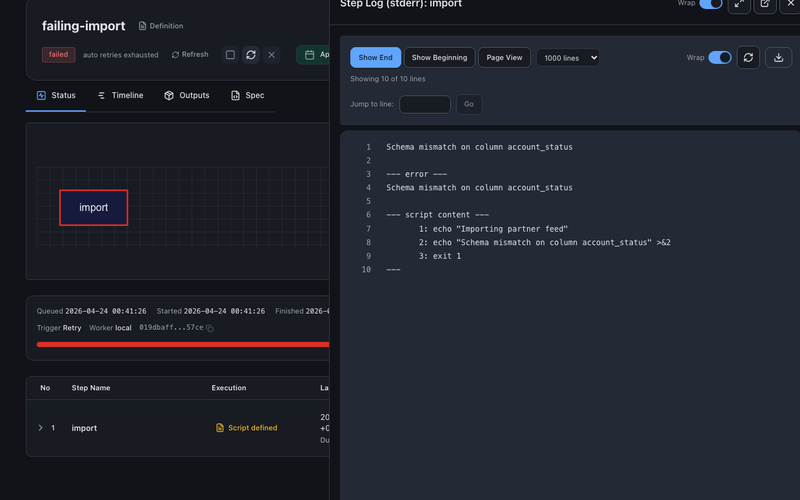The height and width of the screenshot is (500, 800).
Task: Close the Step Log panel
Action: coord(791,4)
